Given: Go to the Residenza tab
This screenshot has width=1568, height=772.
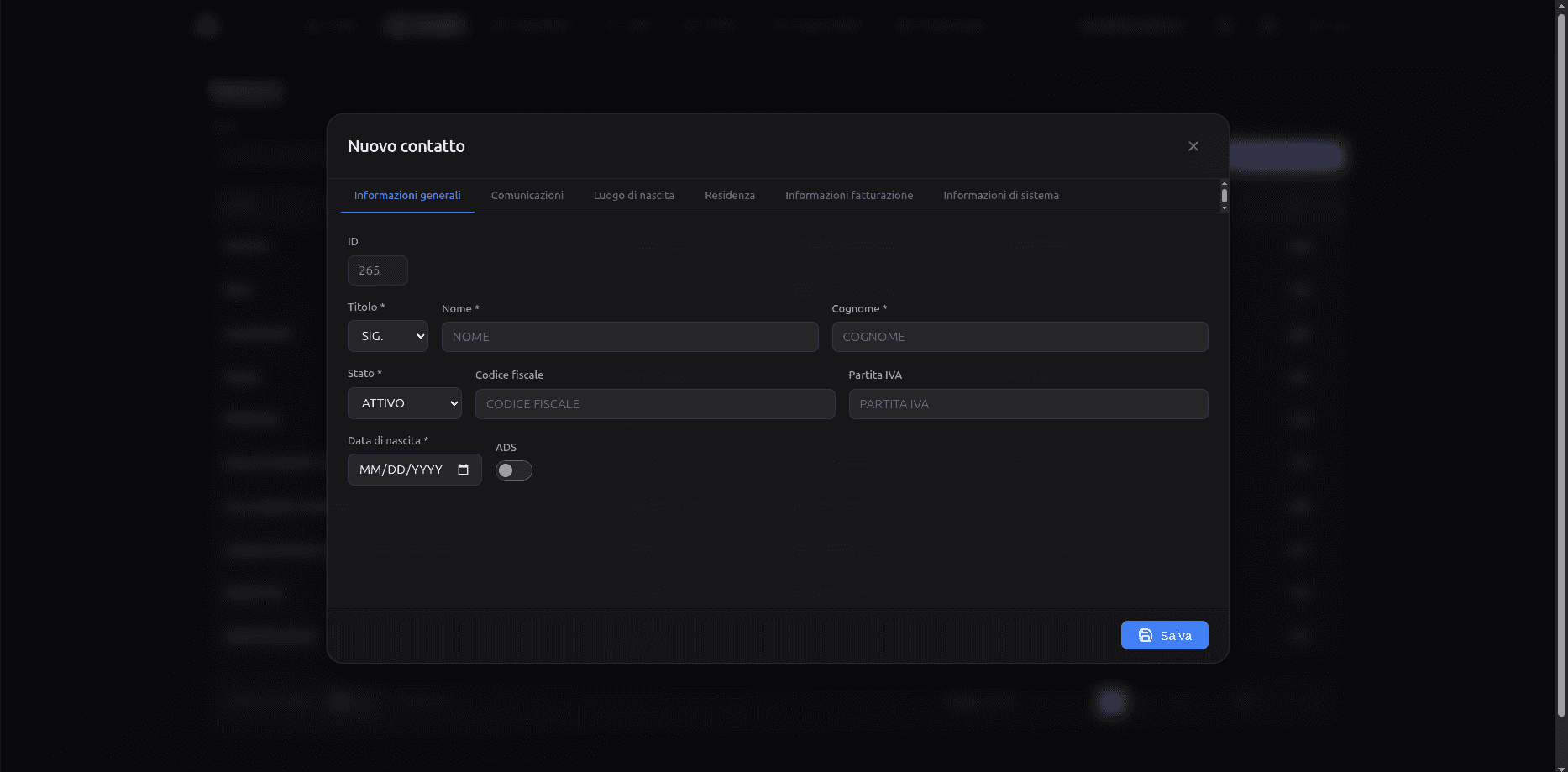Looking at the screenshot, I should tap(729, 195).
